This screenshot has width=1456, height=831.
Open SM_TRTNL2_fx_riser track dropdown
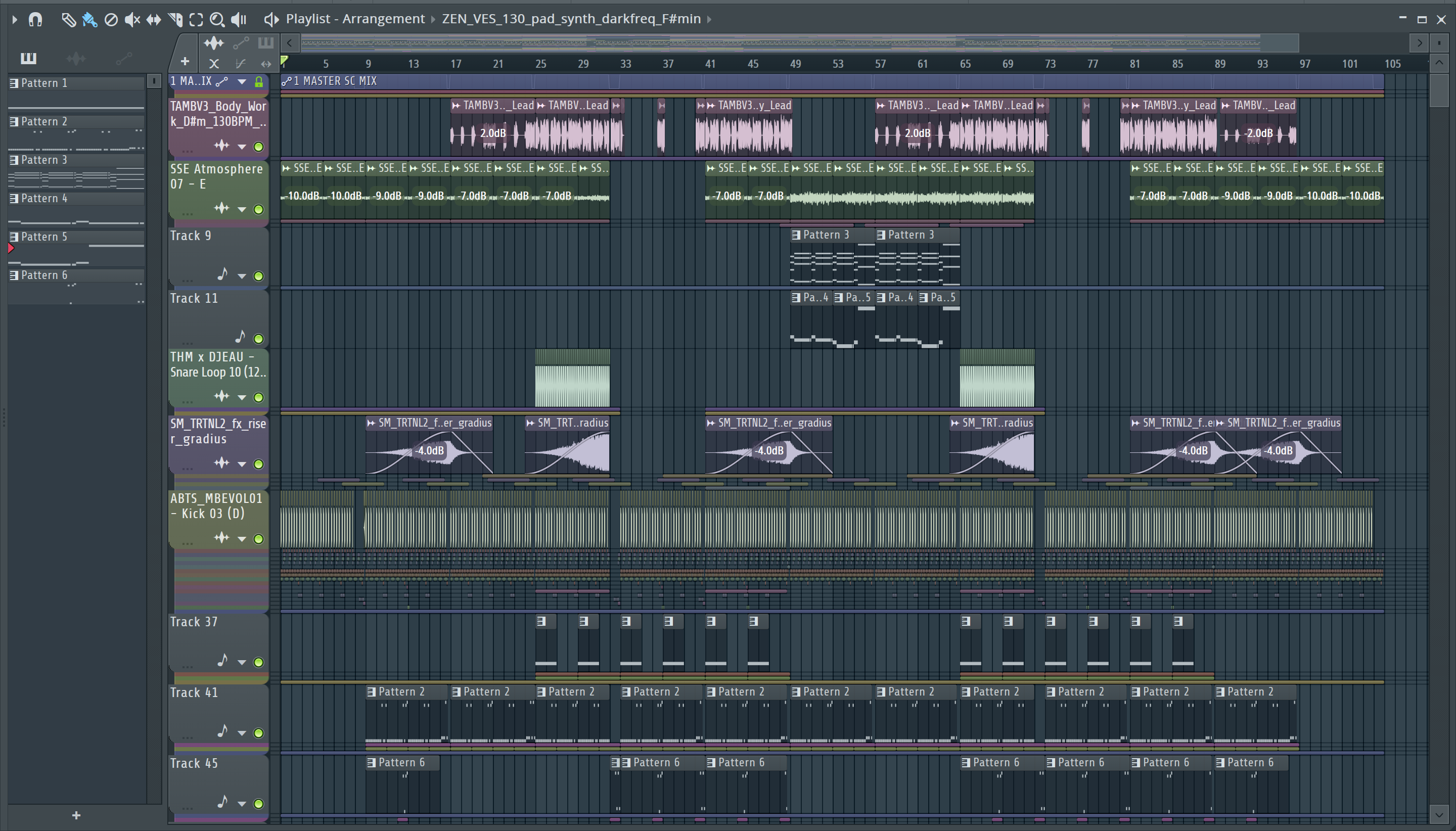pyautogui.click(x=242, y=464)
